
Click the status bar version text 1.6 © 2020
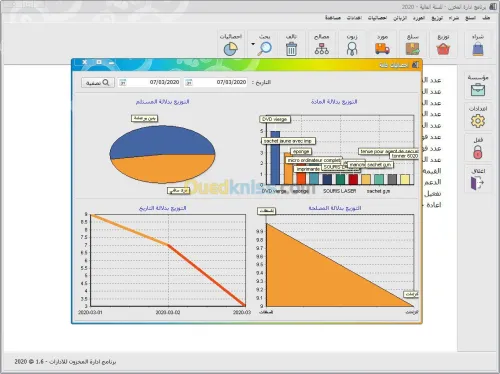(x=29, y=362)
